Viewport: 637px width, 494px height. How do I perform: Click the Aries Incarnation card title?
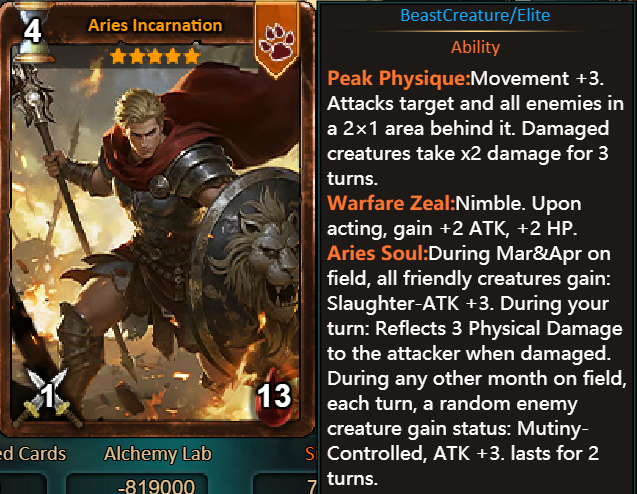155,25
